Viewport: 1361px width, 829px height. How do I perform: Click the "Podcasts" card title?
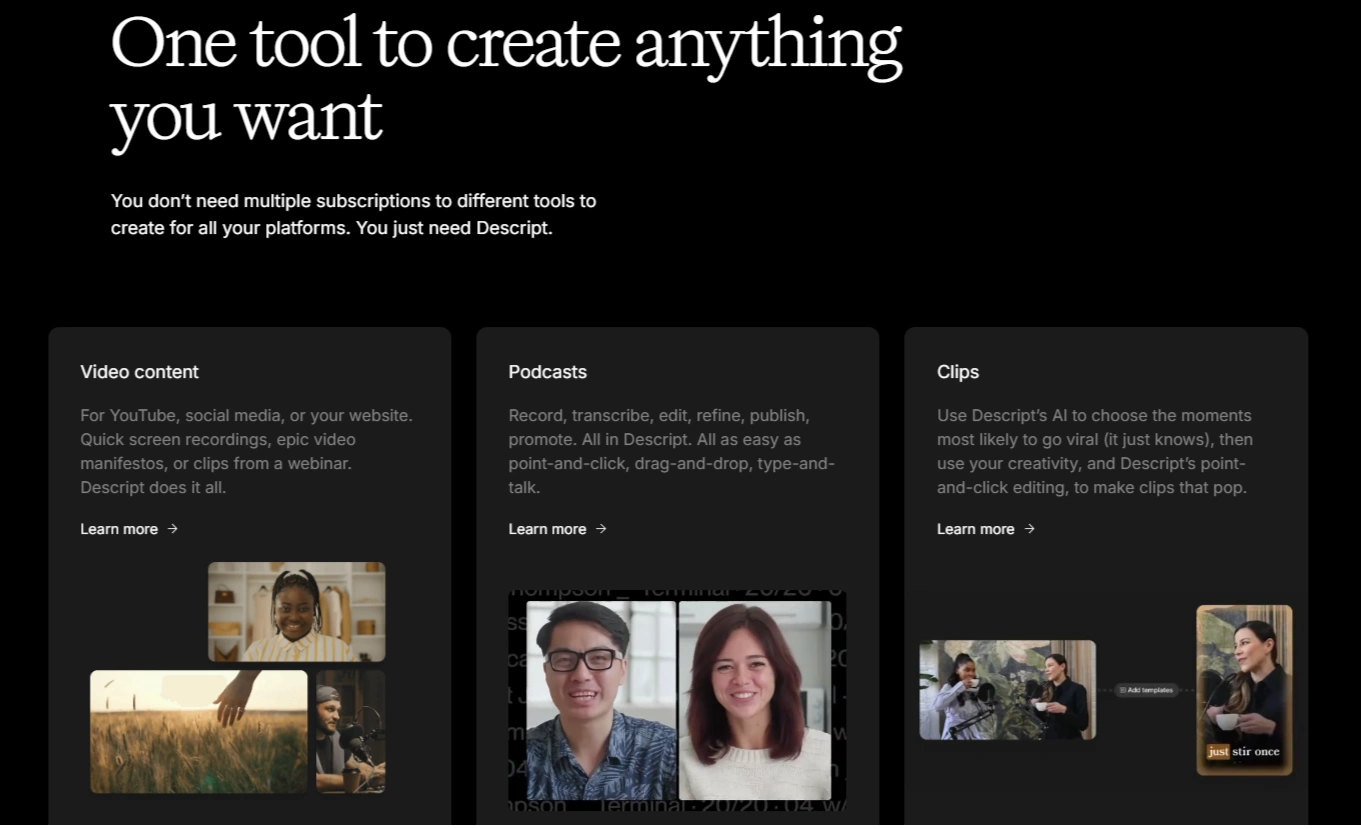(x=547, y=372)
